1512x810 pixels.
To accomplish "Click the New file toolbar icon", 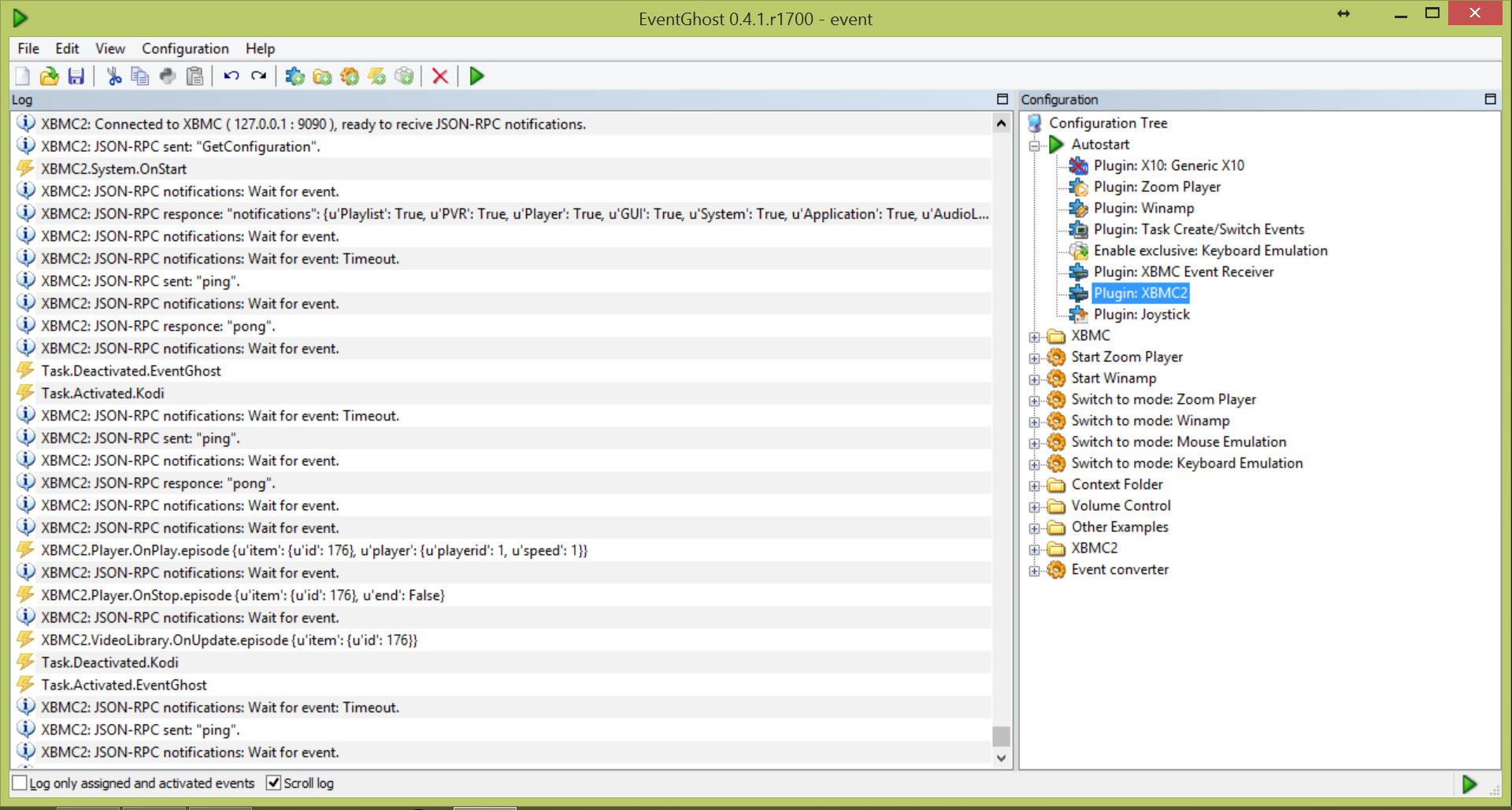I will (x=23, y=76).
